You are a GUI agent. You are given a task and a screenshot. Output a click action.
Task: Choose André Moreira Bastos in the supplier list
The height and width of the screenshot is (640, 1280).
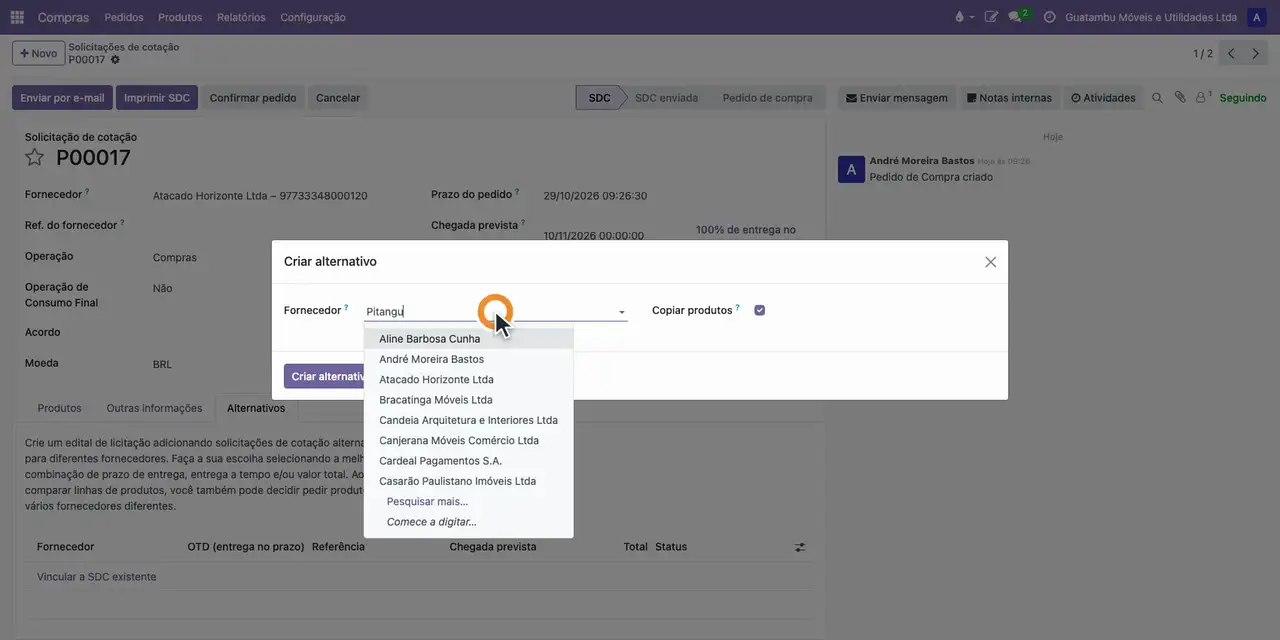468,359
